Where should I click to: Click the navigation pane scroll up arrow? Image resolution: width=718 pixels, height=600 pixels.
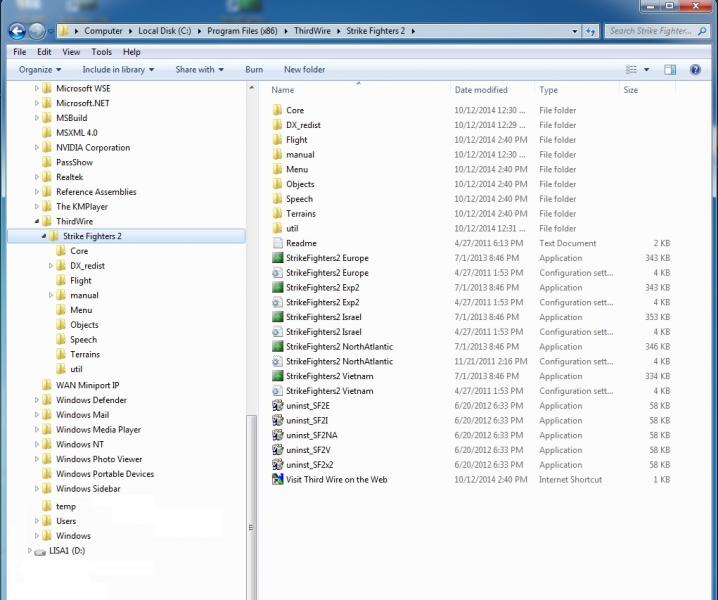coord(251,87)
